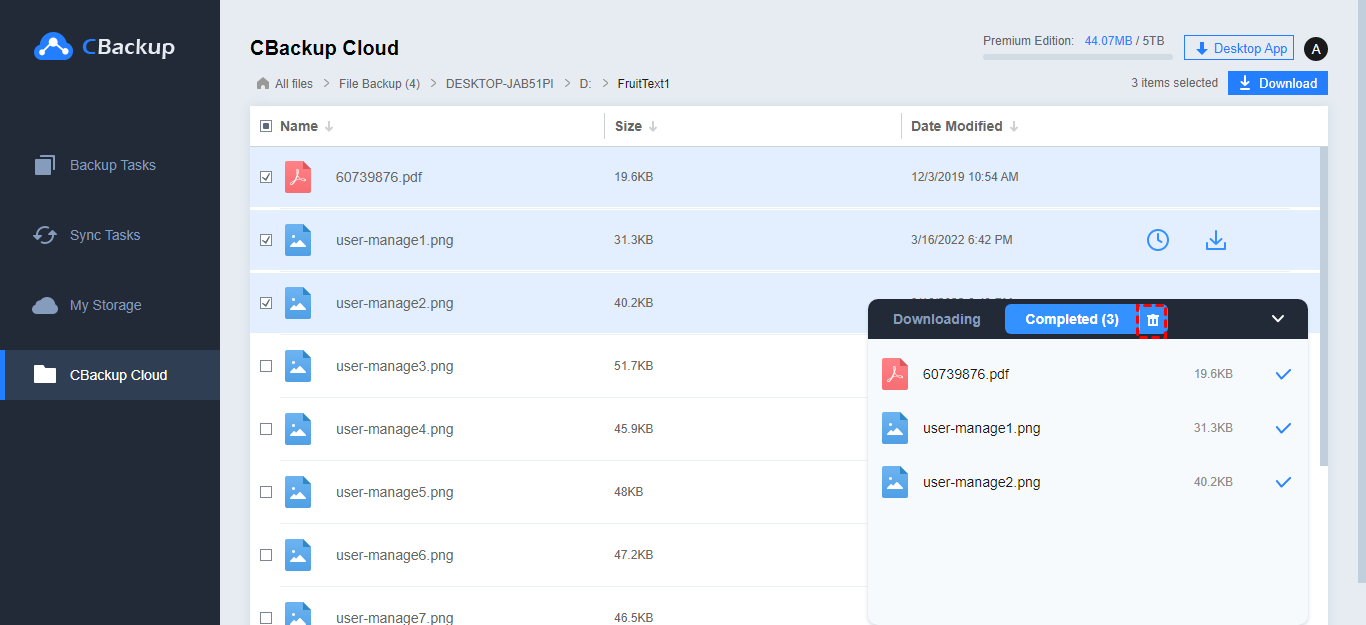Toggle the select-all checkbox in the Name header
The height and width of the screenshot is (625, 1366).
click(266, 126)
